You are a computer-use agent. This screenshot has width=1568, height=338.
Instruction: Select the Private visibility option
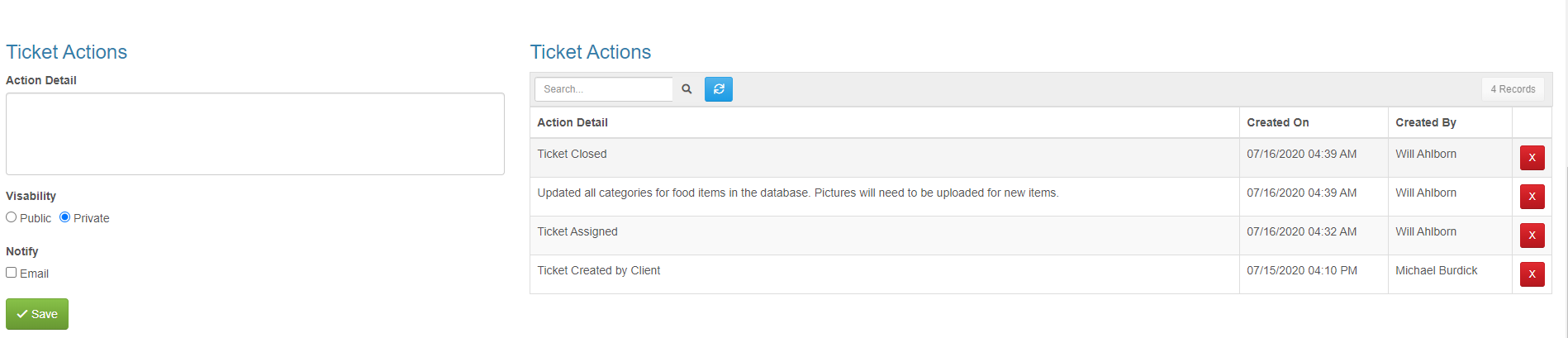pos(64,217)
